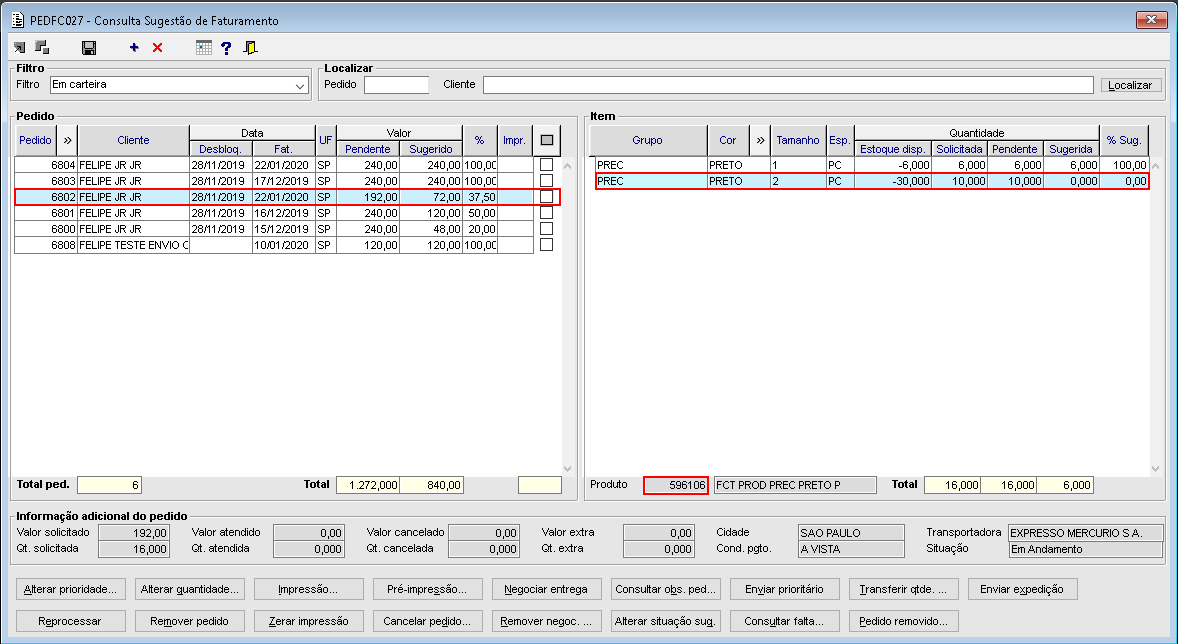Click the Desbloq. column header
Viewport: 1178px width, 644px height.
[x=220, y=149]
